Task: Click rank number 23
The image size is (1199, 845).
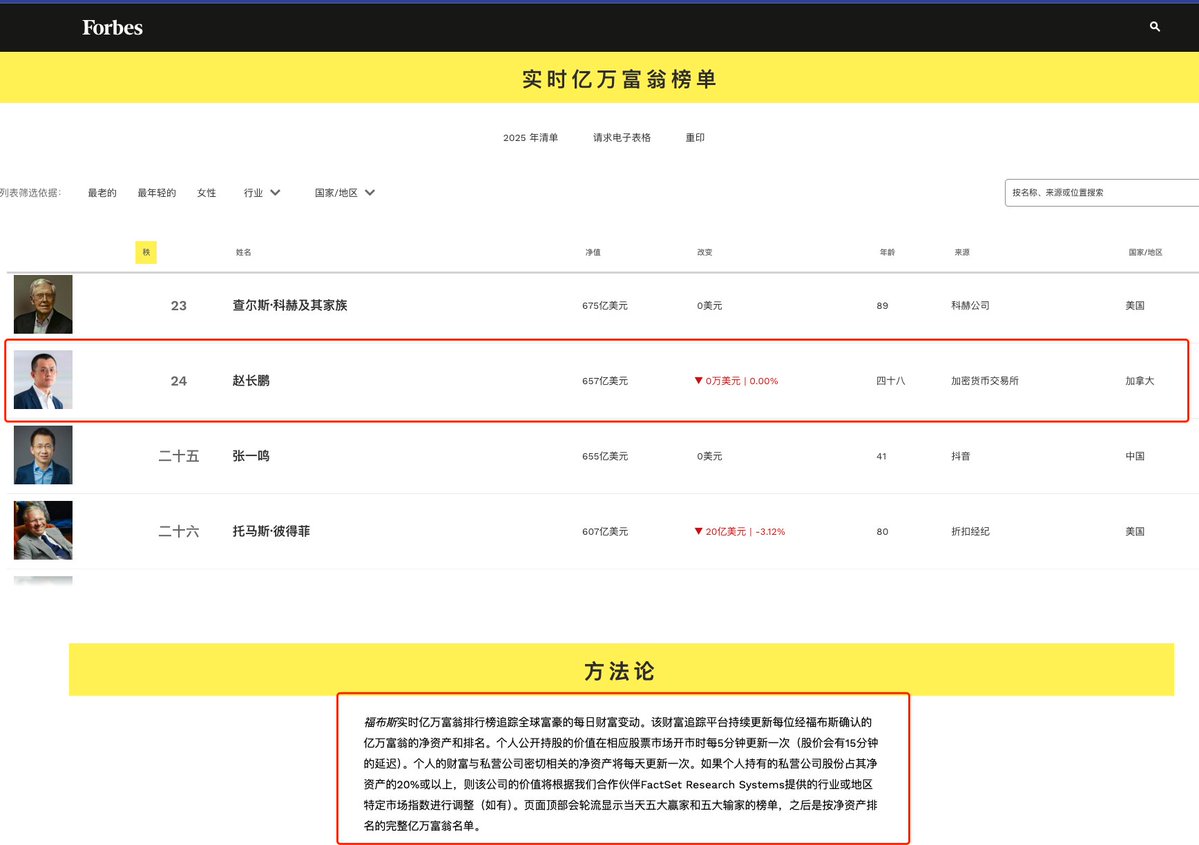Action: click(178, 306)
